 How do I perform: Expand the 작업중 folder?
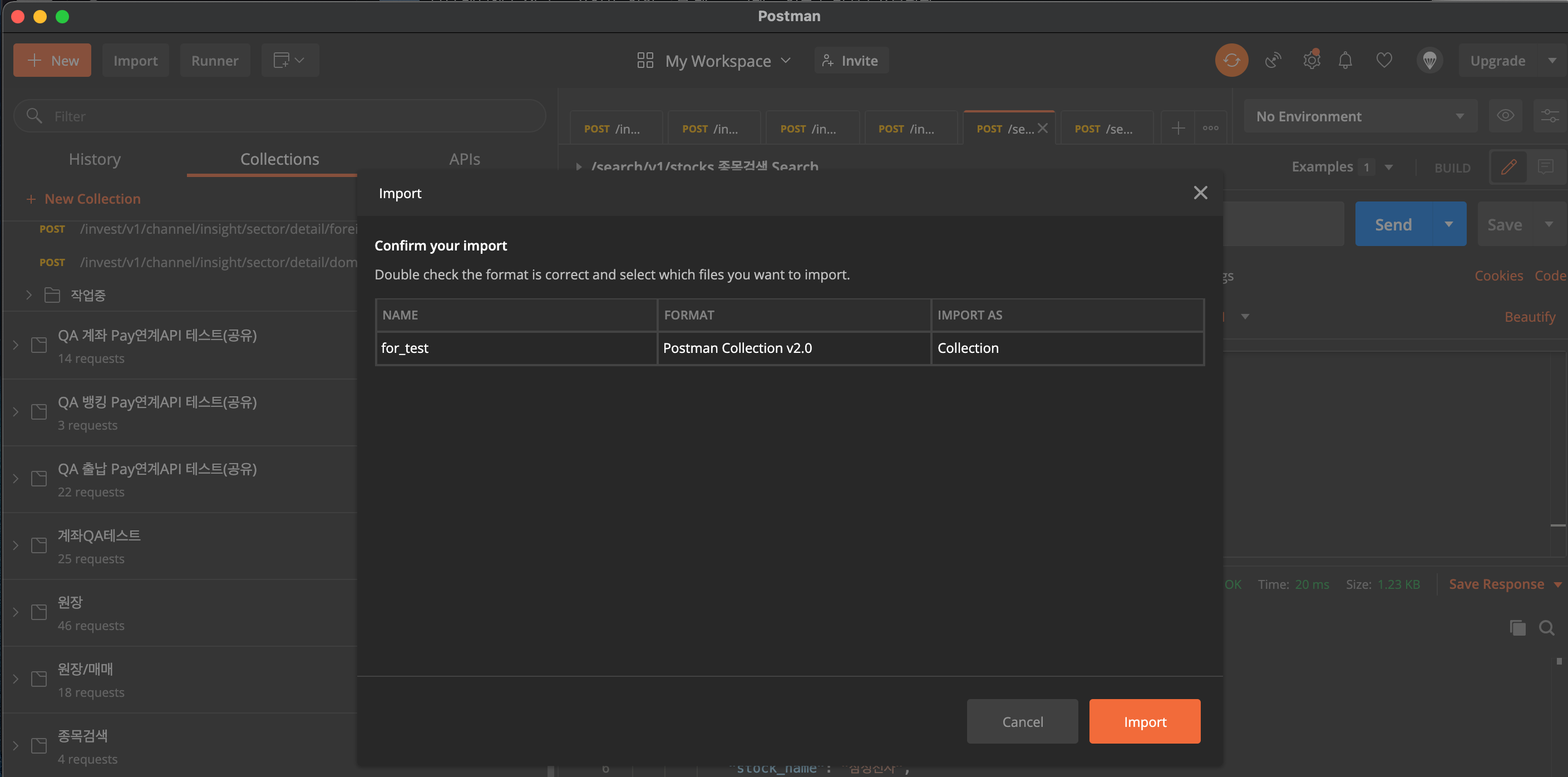point(28,296)
